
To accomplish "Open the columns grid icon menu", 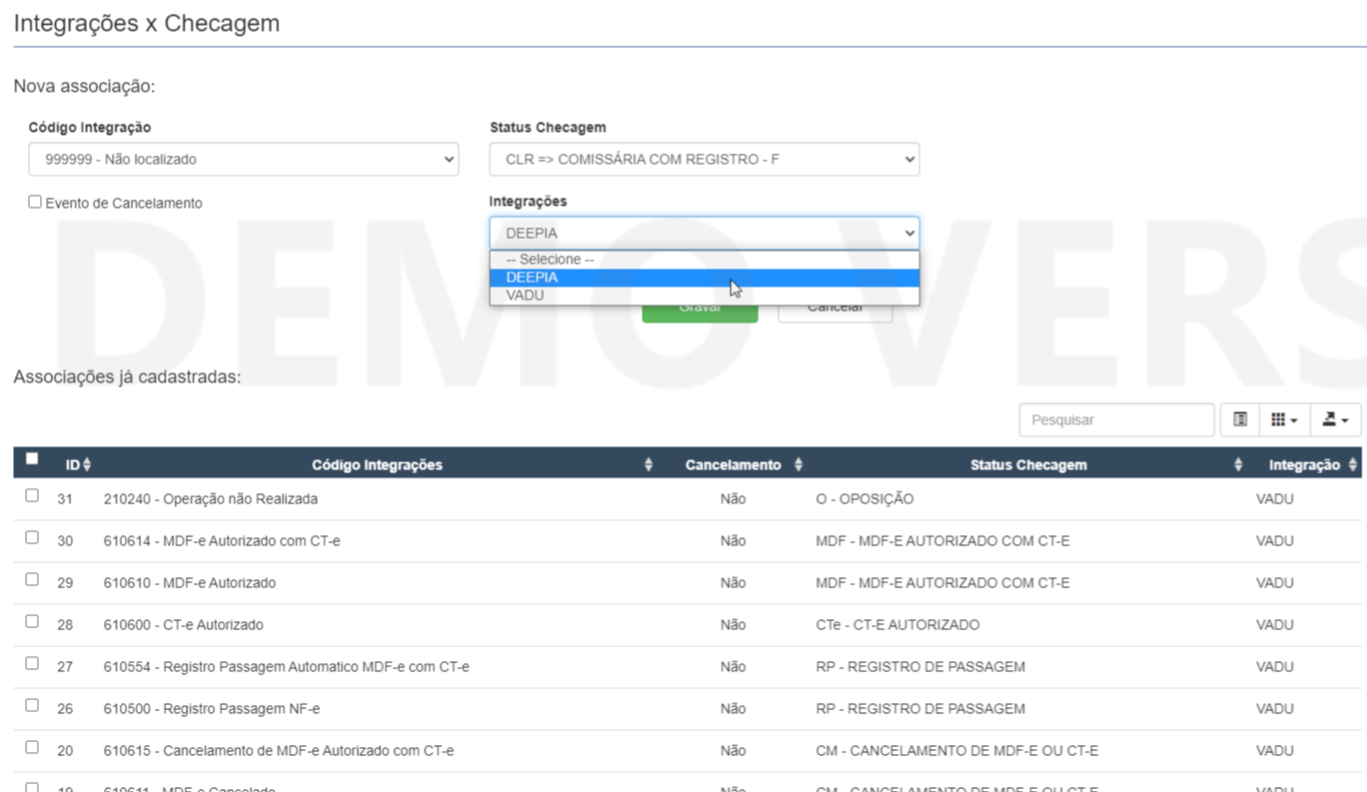I will coord(1283,420).
